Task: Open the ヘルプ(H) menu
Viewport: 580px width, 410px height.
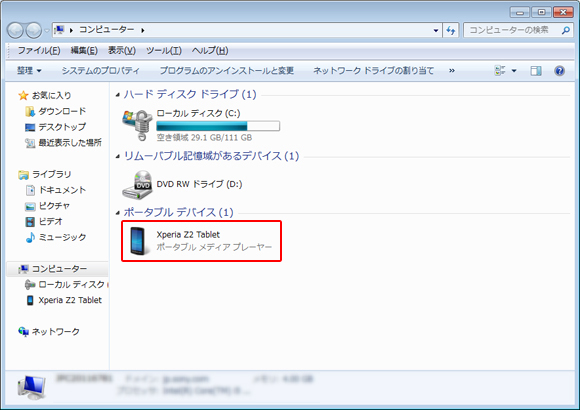Action: tap(210, 50)
